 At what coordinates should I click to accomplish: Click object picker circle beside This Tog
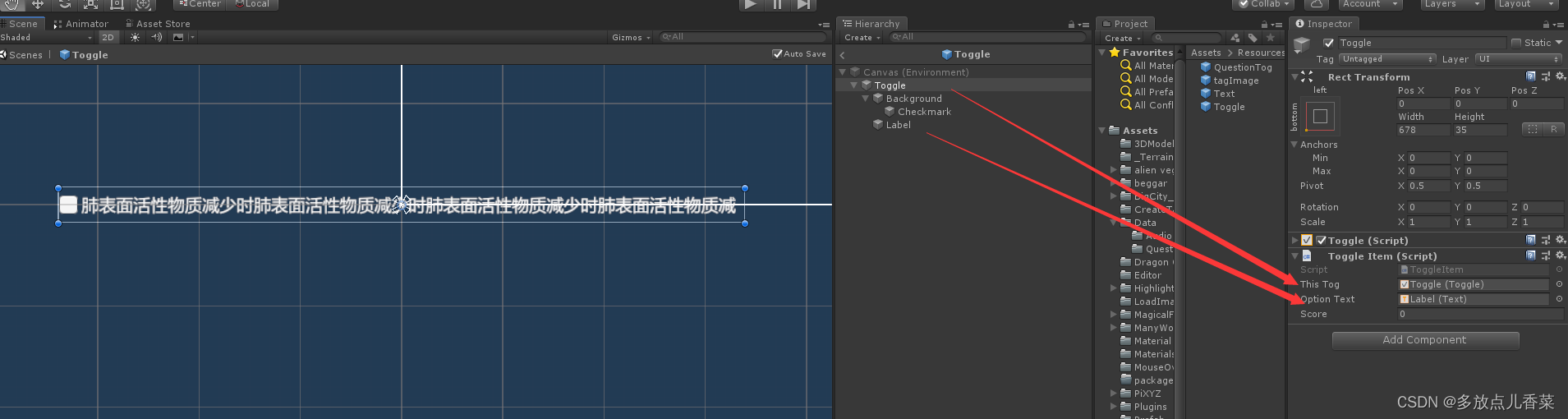[1559, 284]
